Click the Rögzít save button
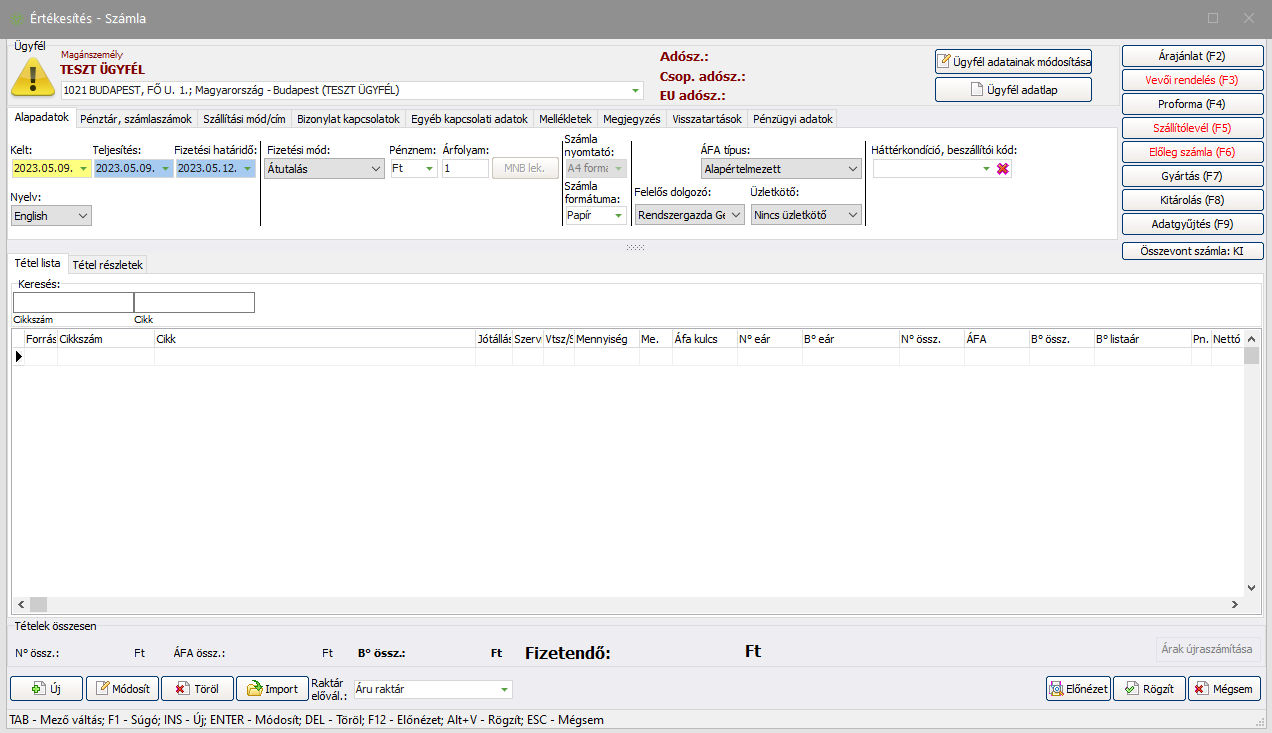This screenshot has height=733, width=1272. click(x=1150, y=688)
